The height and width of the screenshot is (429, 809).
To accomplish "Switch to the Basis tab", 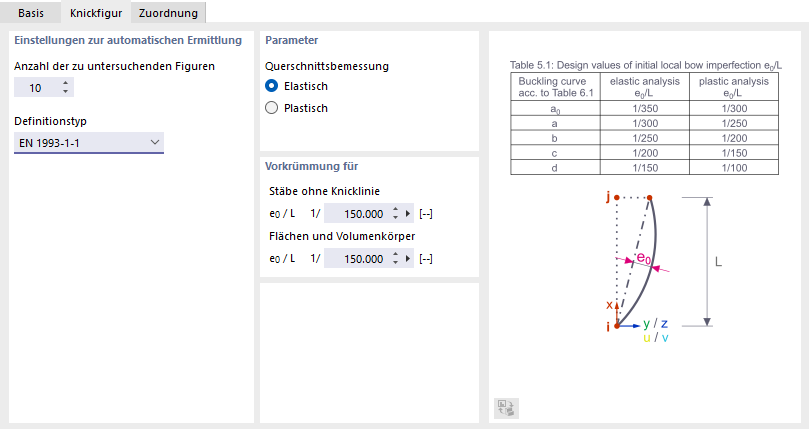I will point(30,13).
